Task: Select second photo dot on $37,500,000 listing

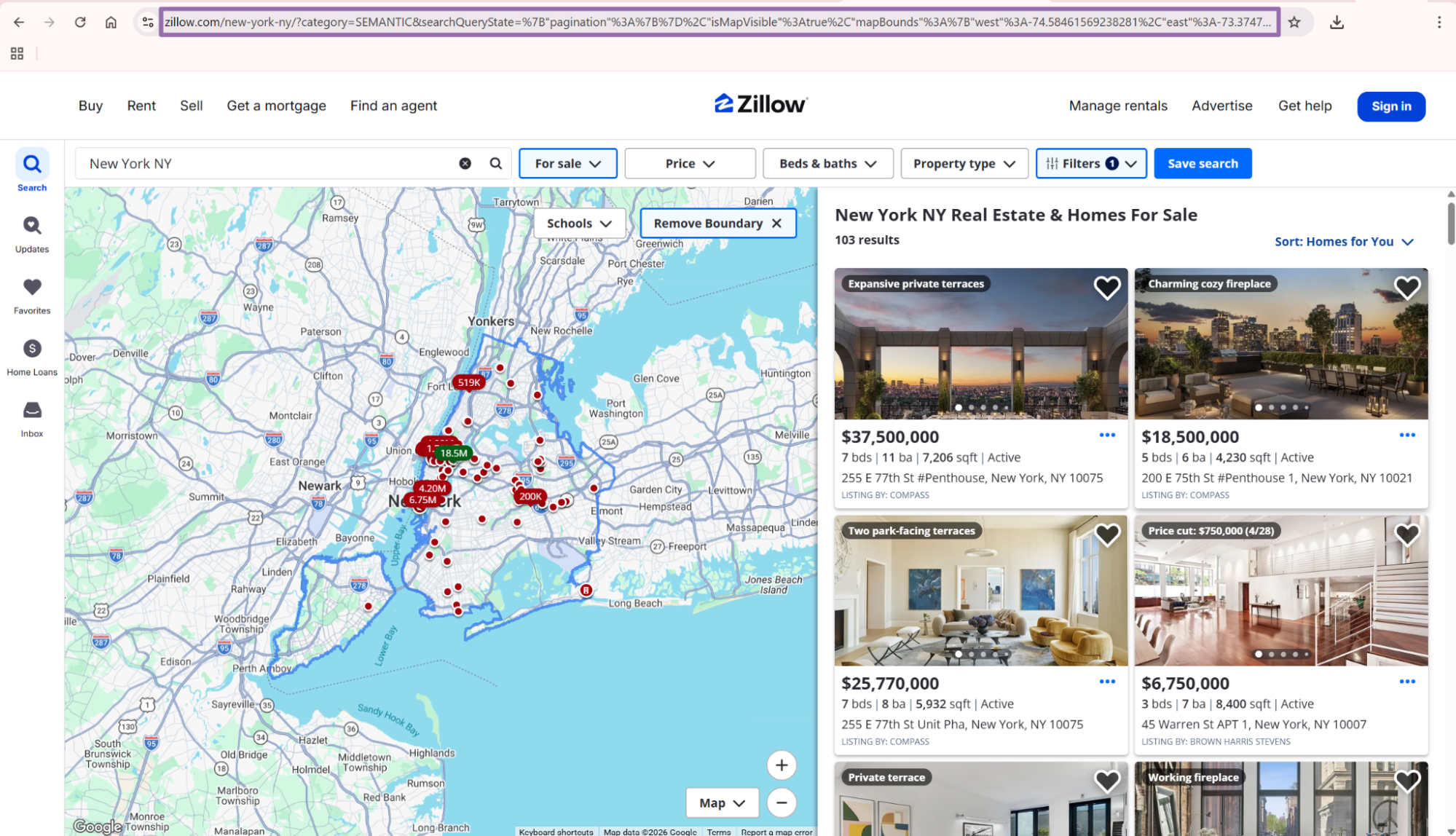Action: 971,408
